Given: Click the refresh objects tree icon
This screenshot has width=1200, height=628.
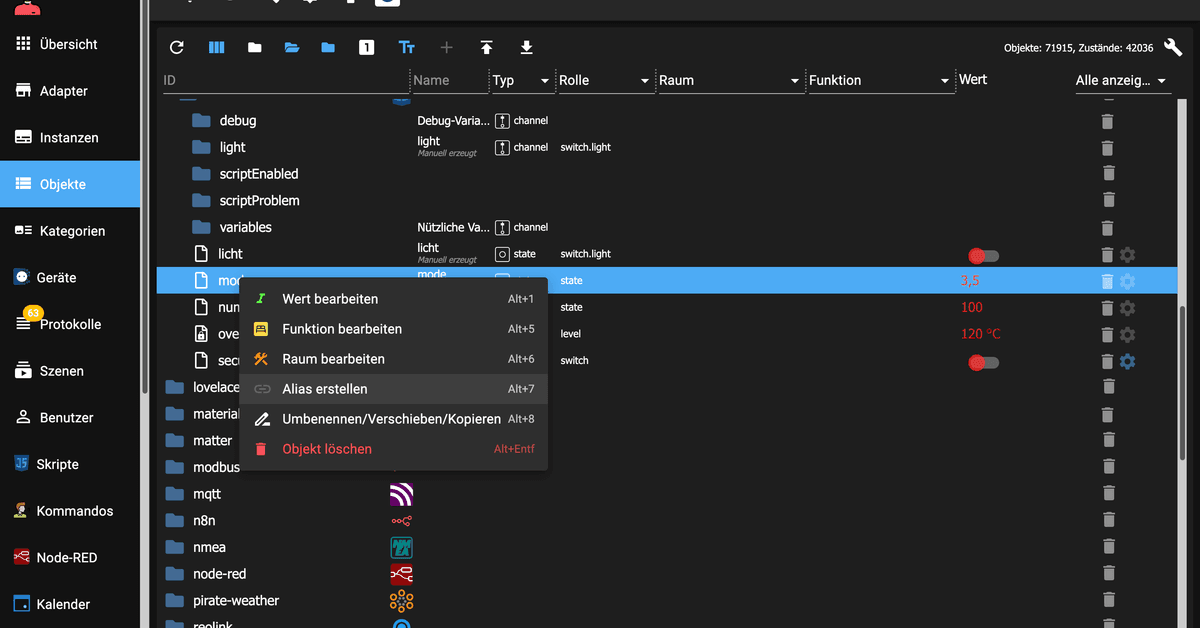Looking at the screenshot, I should pos(177,47).
